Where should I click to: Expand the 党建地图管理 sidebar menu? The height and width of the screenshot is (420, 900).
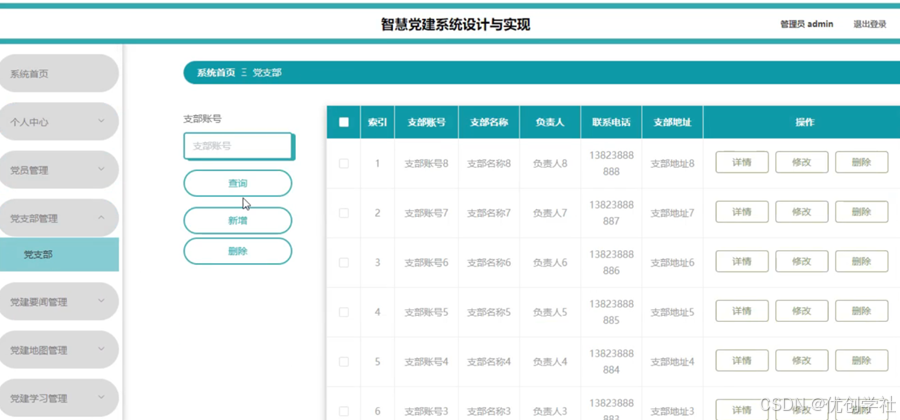[x=59, y=349]
